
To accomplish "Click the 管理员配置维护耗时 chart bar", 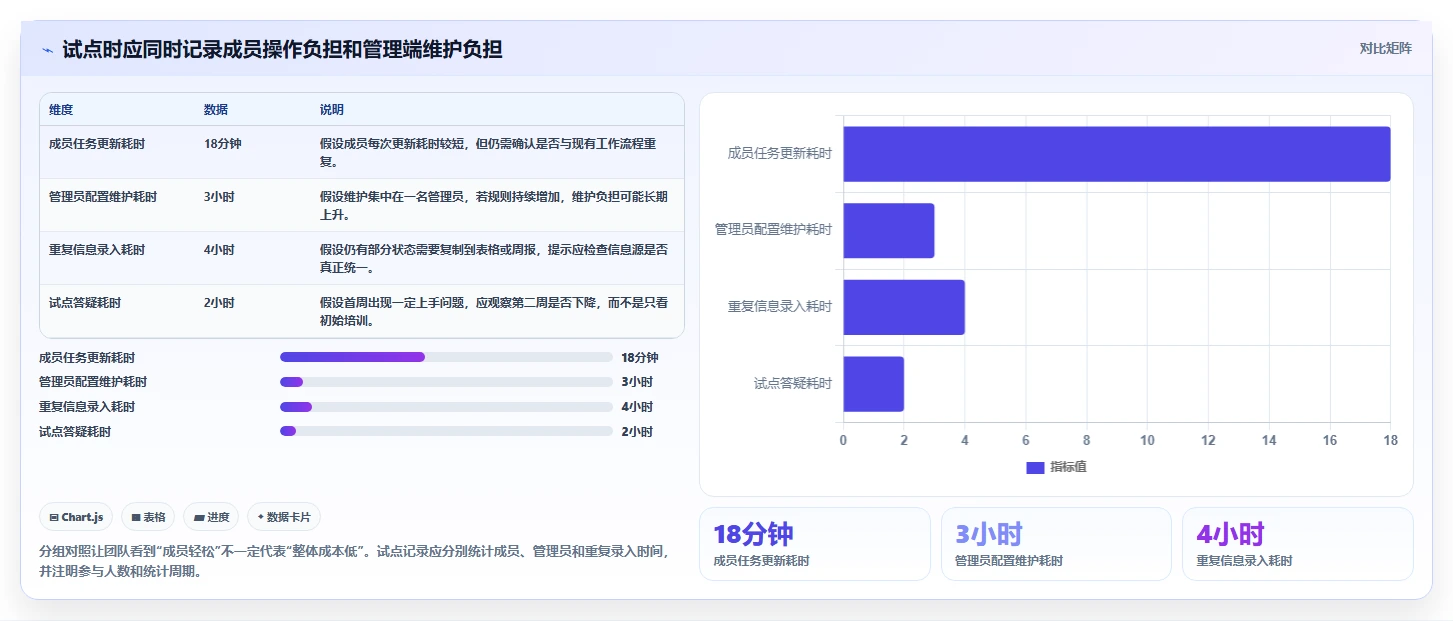I will (888, 231).
